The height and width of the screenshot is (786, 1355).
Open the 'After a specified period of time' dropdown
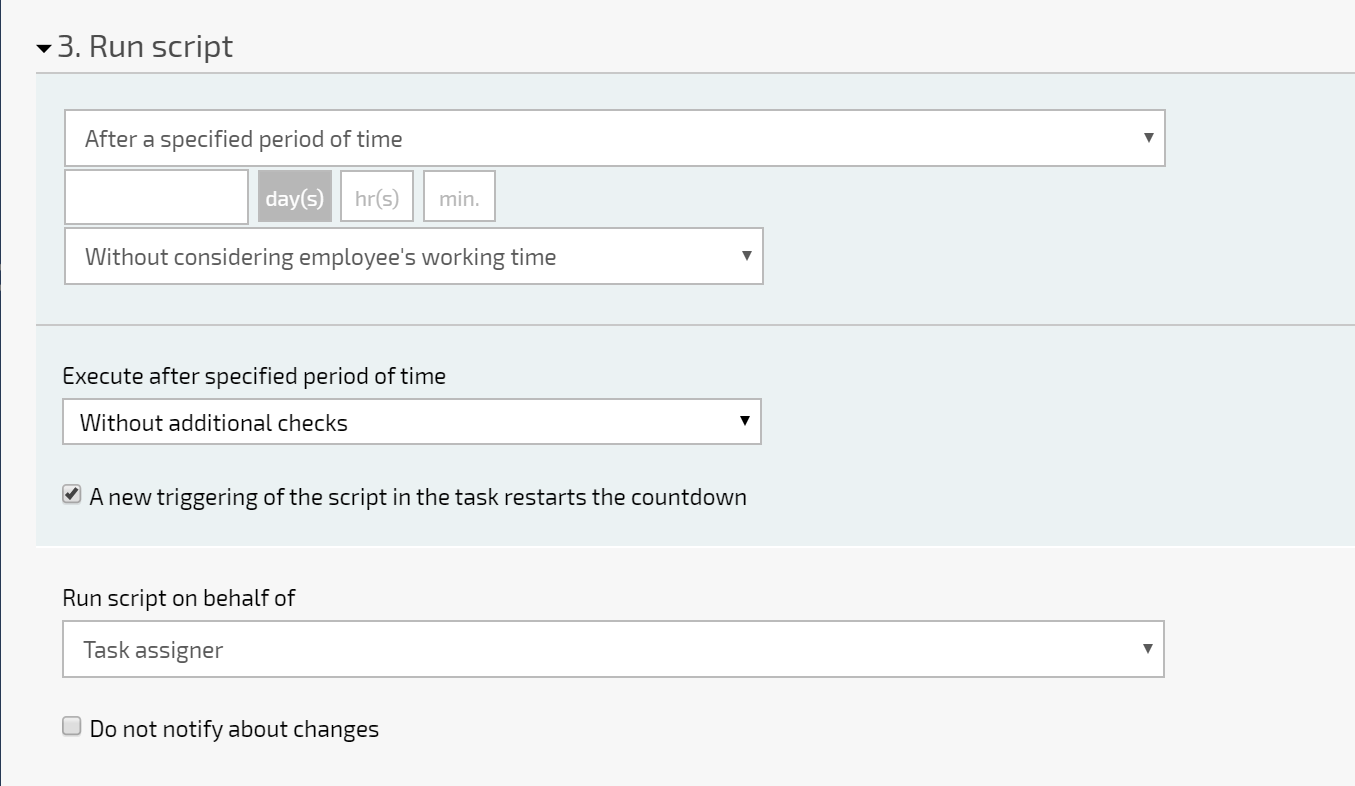point(615,138)
